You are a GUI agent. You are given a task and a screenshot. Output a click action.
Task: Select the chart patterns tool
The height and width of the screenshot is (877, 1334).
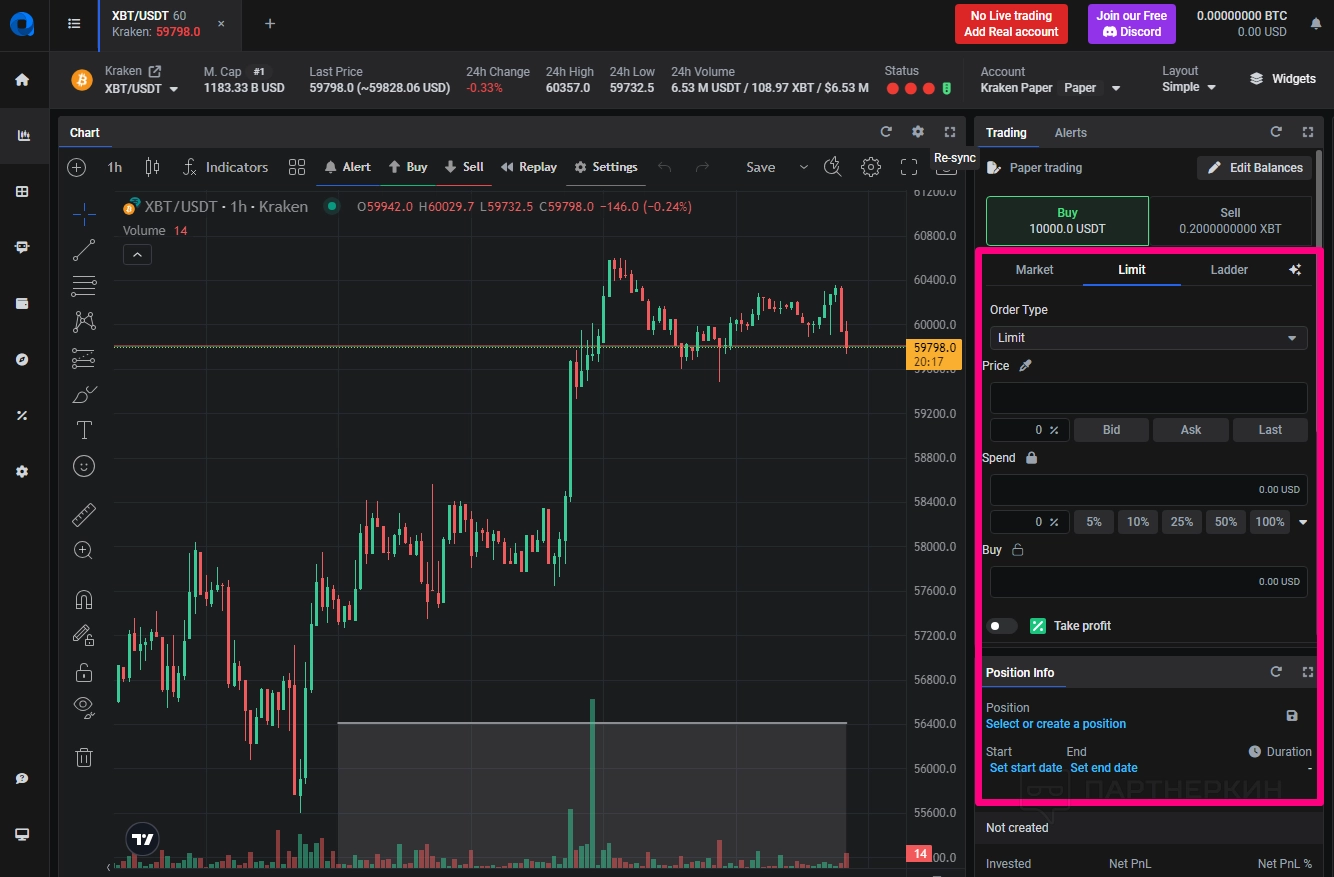[x=84, y=322]
